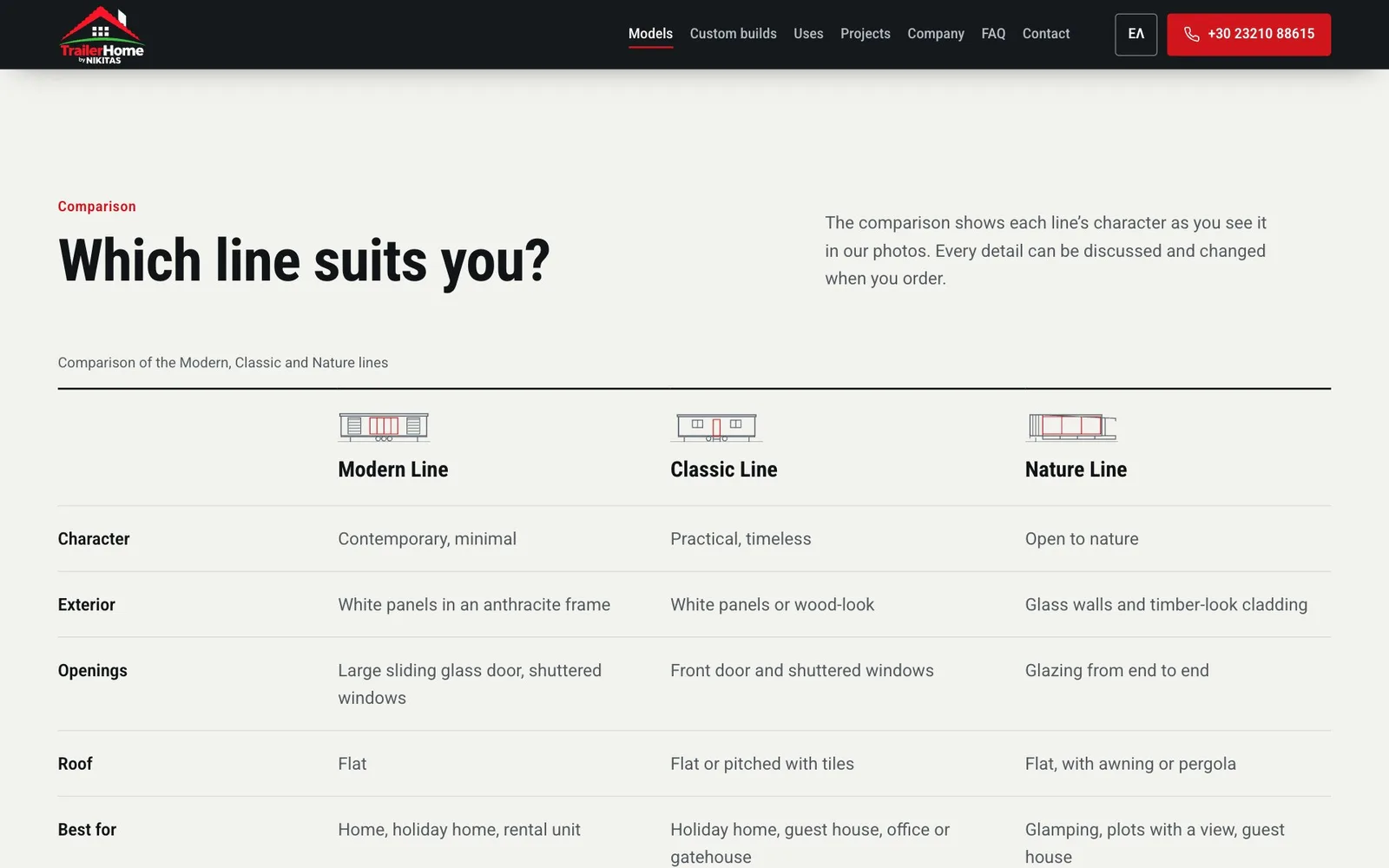Select the Nature Line heading
This screenshot has width=1389, height=868.
click(1076, 470)
